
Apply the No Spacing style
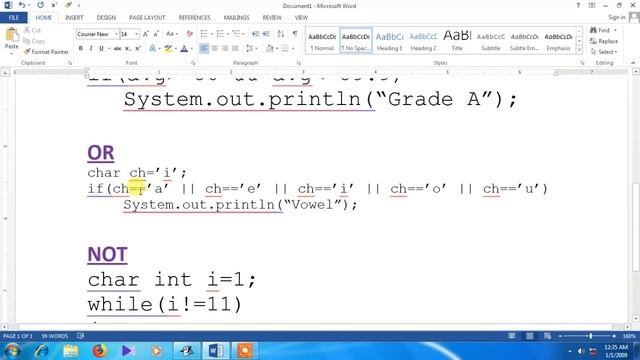coord(356,41)
